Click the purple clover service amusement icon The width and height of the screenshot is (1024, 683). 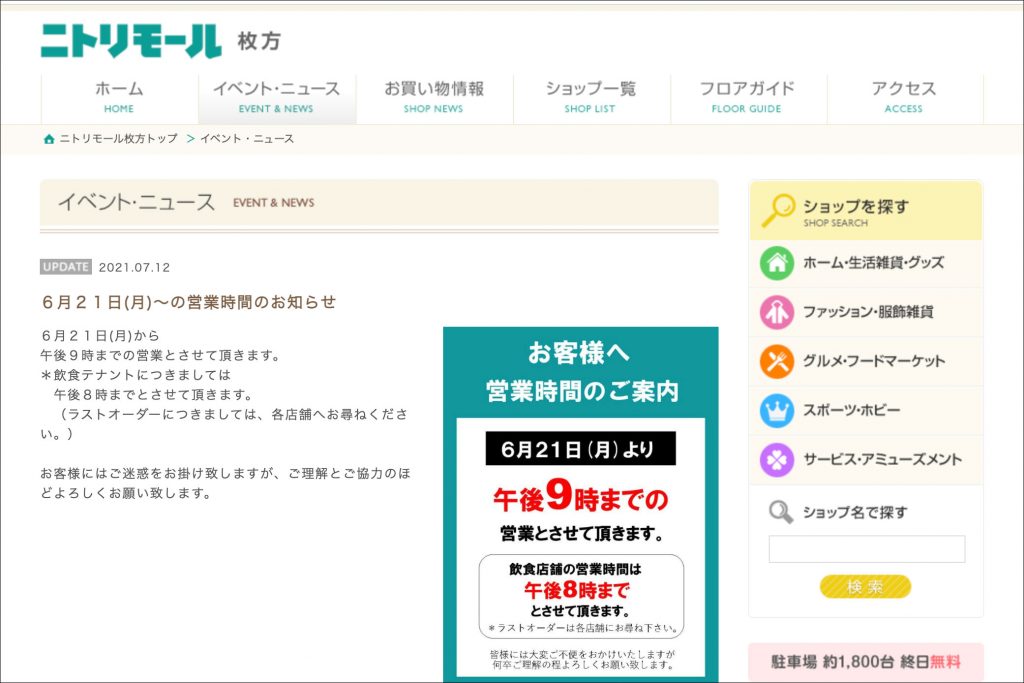[776, 460]
